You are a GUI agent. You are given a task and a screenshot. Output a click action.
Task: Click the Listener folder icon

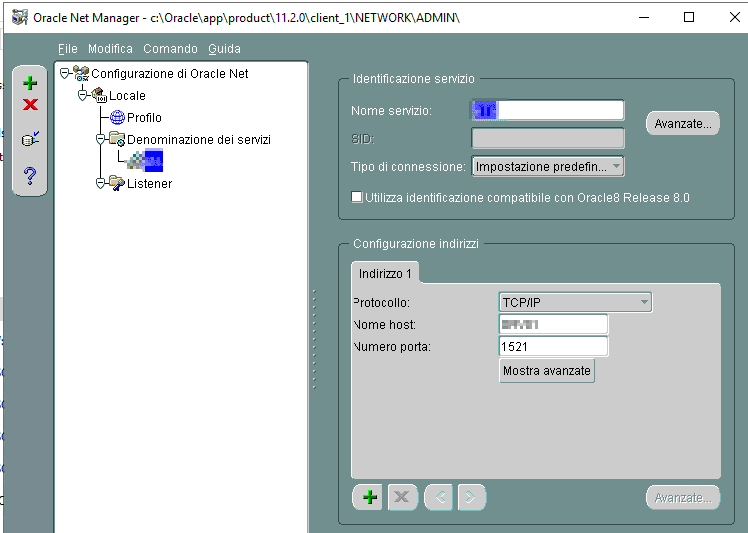coord(117,183)
